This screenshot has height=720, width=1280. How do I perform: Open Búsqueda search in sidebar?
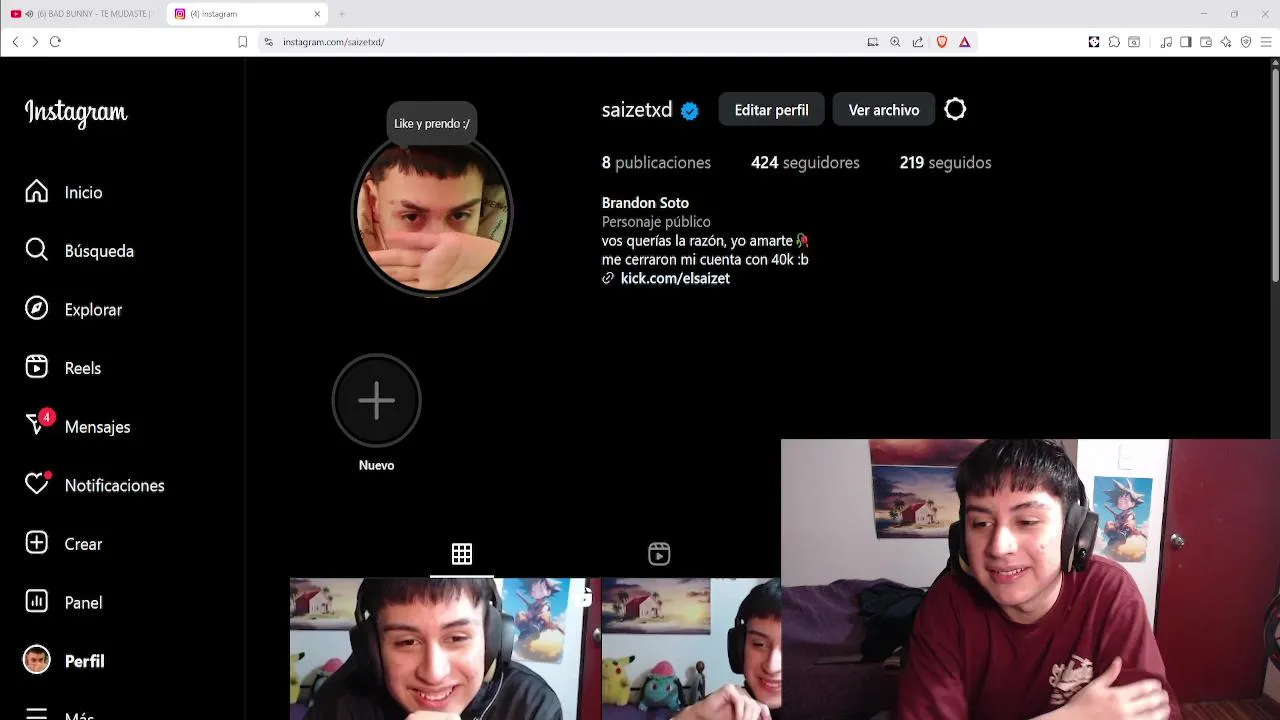tap(37, 250)
